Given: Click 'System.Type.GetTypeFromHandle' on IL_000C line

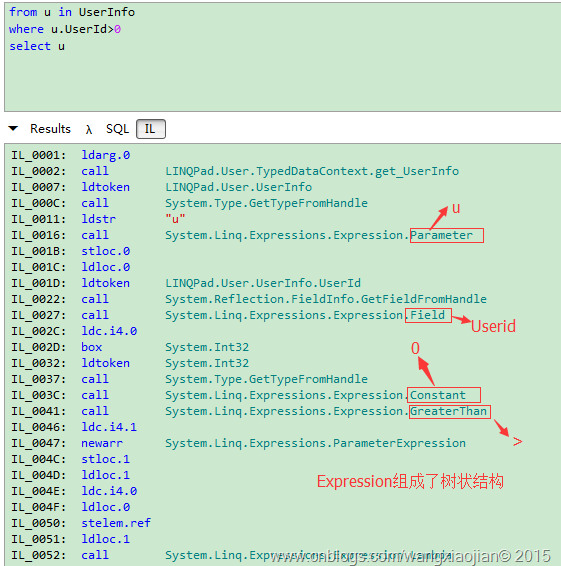Looking at the screenshot, I should (266, 203).
